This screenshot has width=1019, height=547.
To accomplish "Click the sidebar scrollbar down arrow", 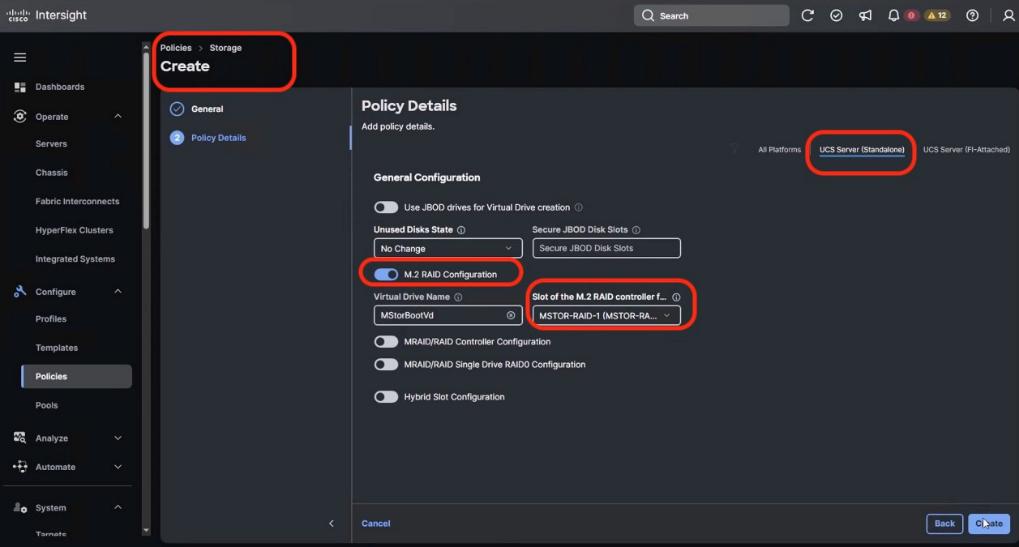I will pos(146,531).
